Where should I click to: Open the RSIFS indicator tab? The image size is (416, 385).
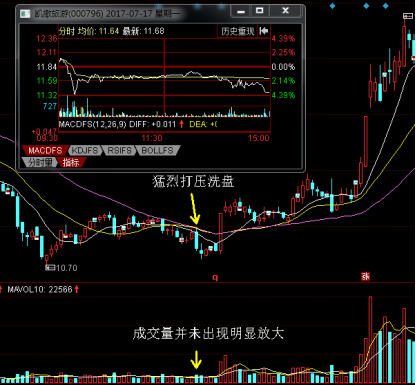point(119,150)
